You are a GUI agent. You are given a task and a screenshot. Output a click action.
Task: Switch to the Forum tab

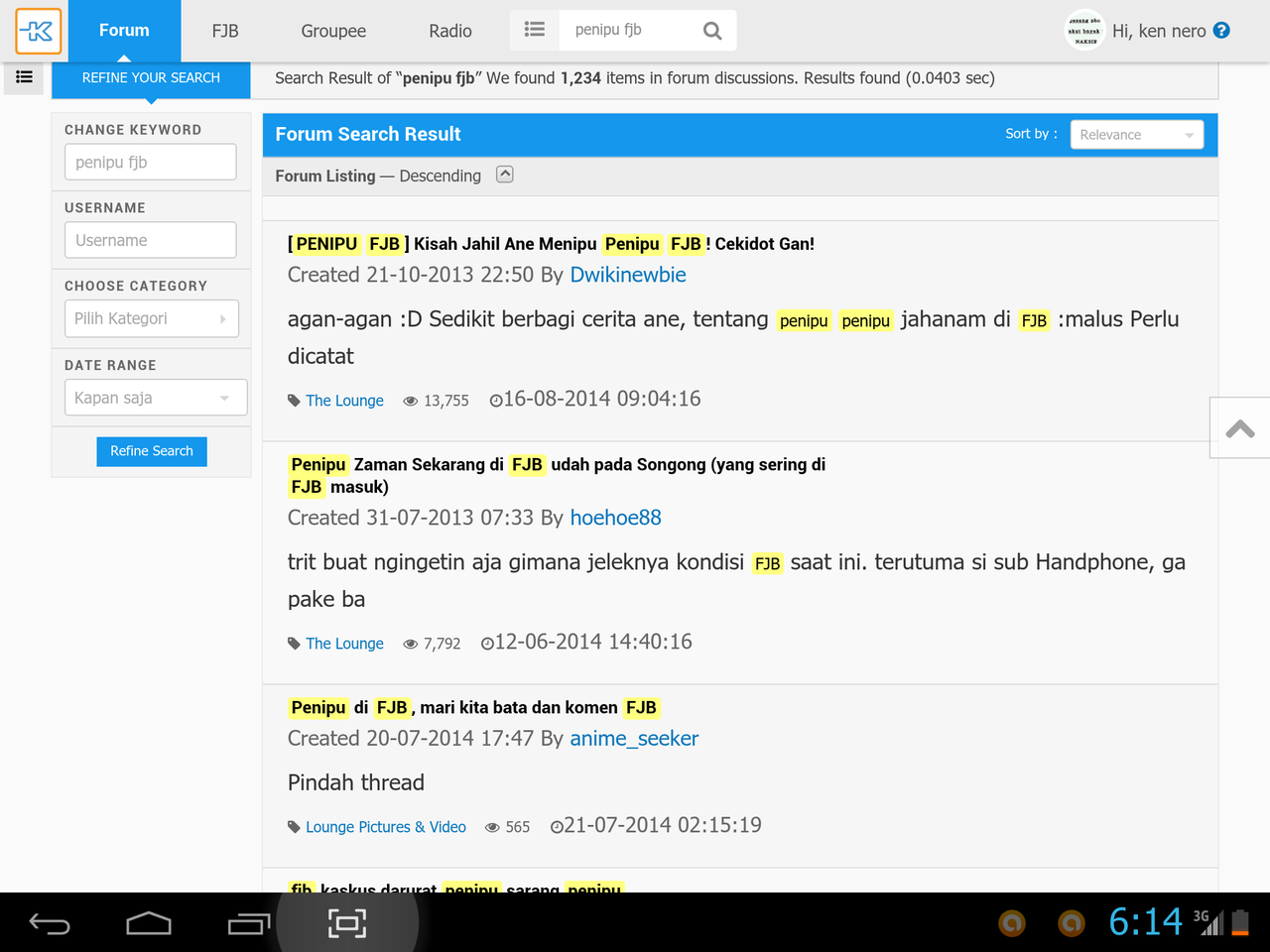click(124, 31)
